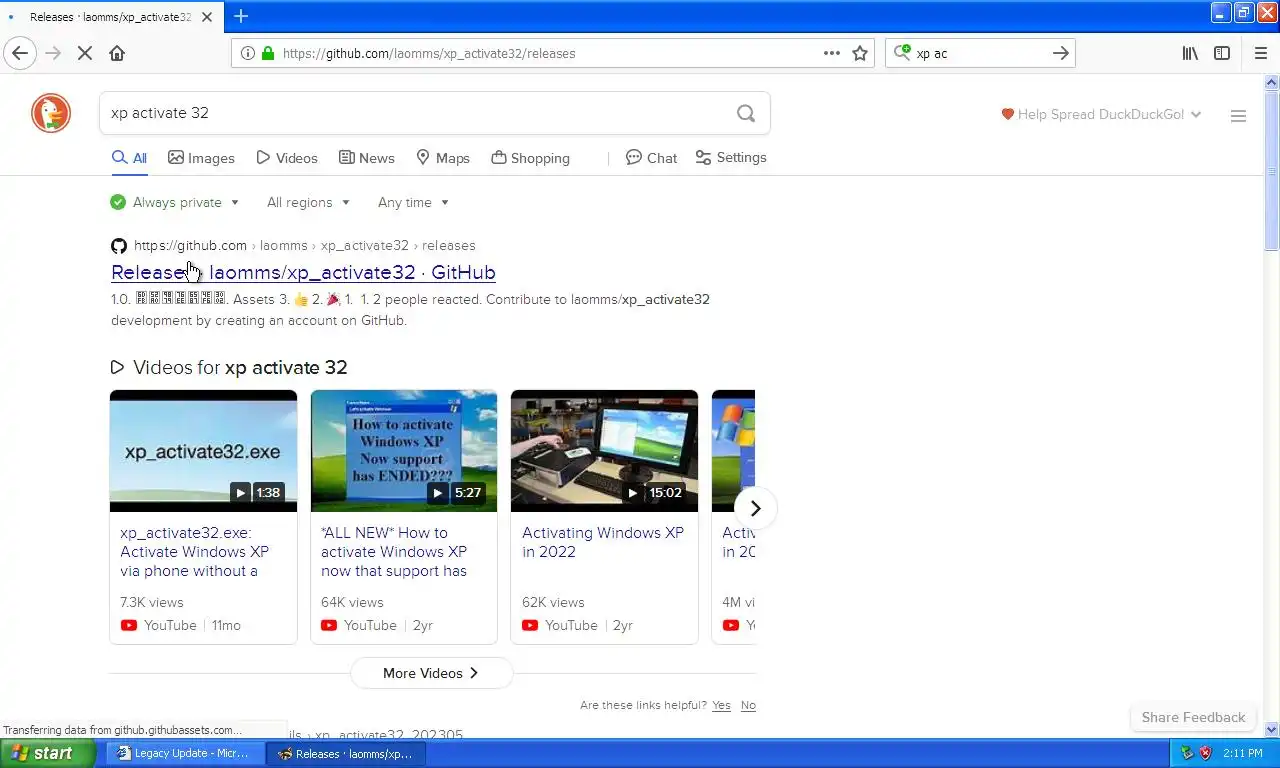The image size is (1280, 768).
Task: Toggle the sidebar view icon
Action: pos(1222,53)
